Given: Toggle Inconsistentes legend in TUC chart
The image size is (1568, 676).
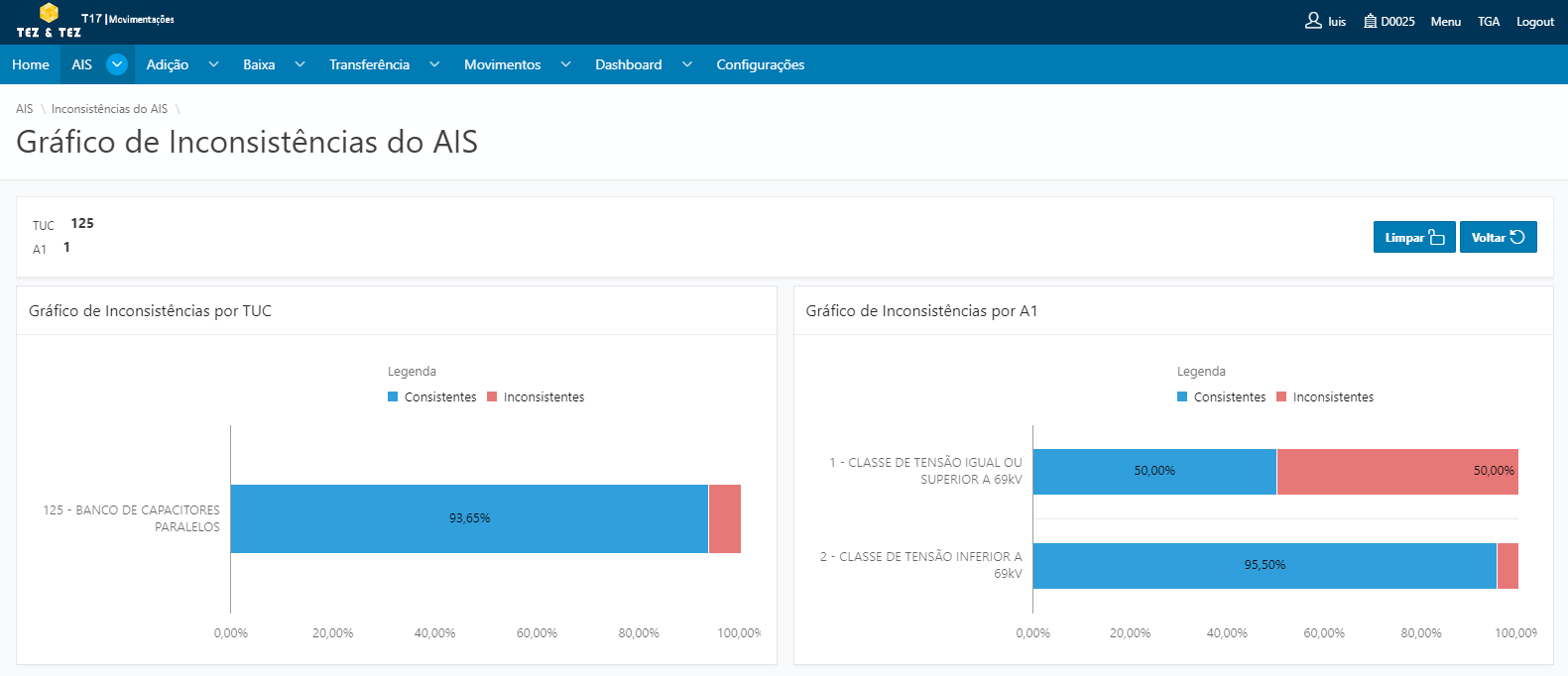Looking at the screenshot, I should [x=536, y=397].
